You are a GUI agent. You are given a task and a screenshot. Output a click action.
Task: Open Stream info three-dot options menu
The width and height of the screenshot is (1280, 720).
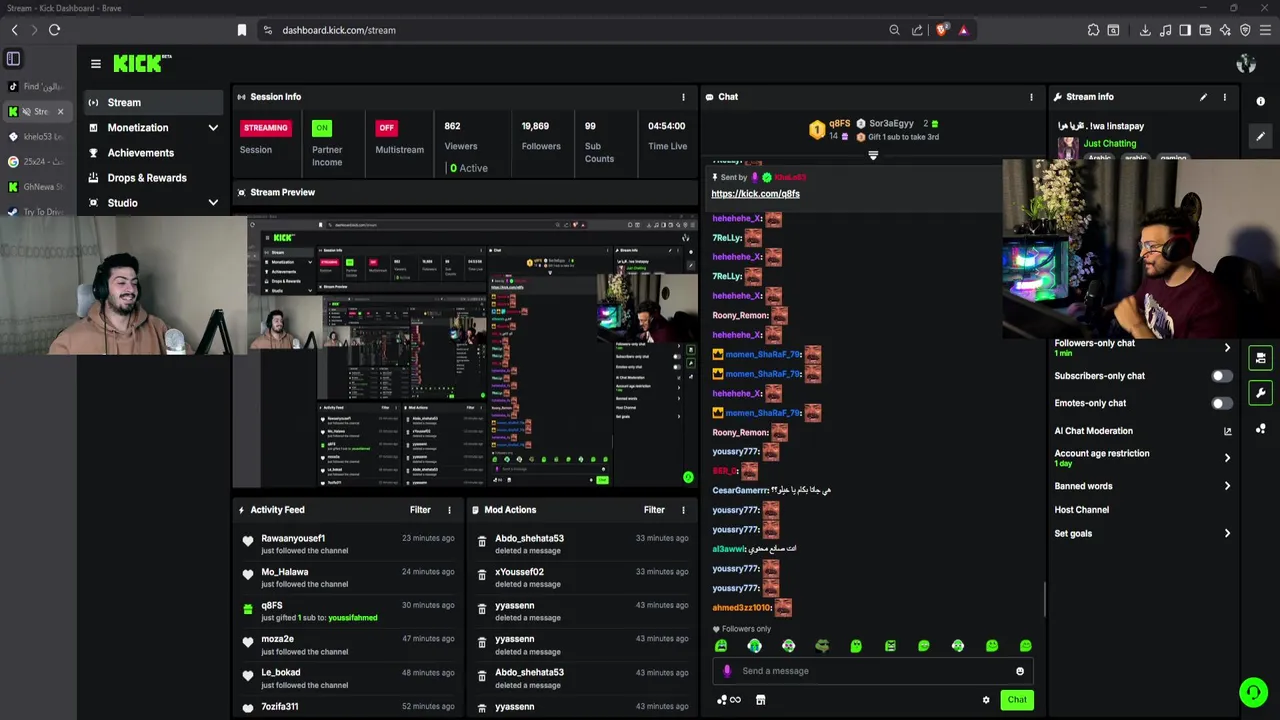pyautogui.click(x=1224, y=97)
